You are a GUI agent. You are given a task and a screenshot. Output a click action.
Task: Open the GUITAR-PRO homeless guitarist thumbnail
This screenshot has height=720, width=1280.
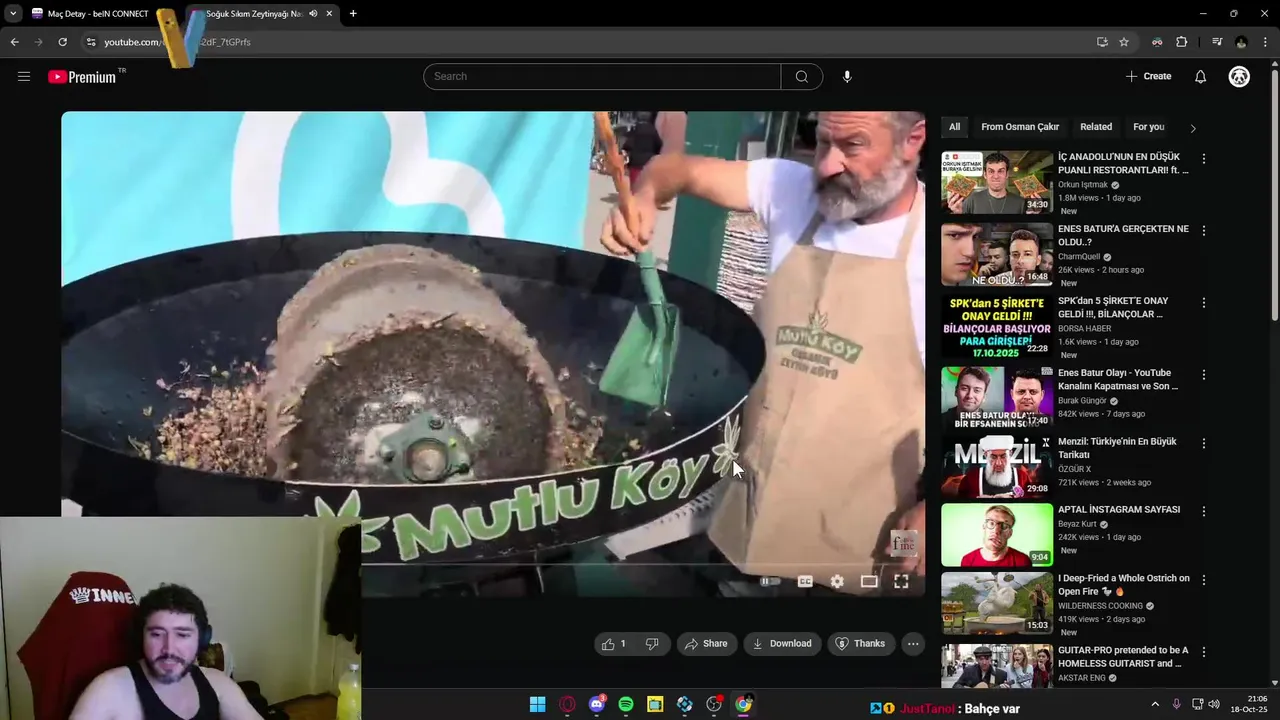(x=997, y=666)
